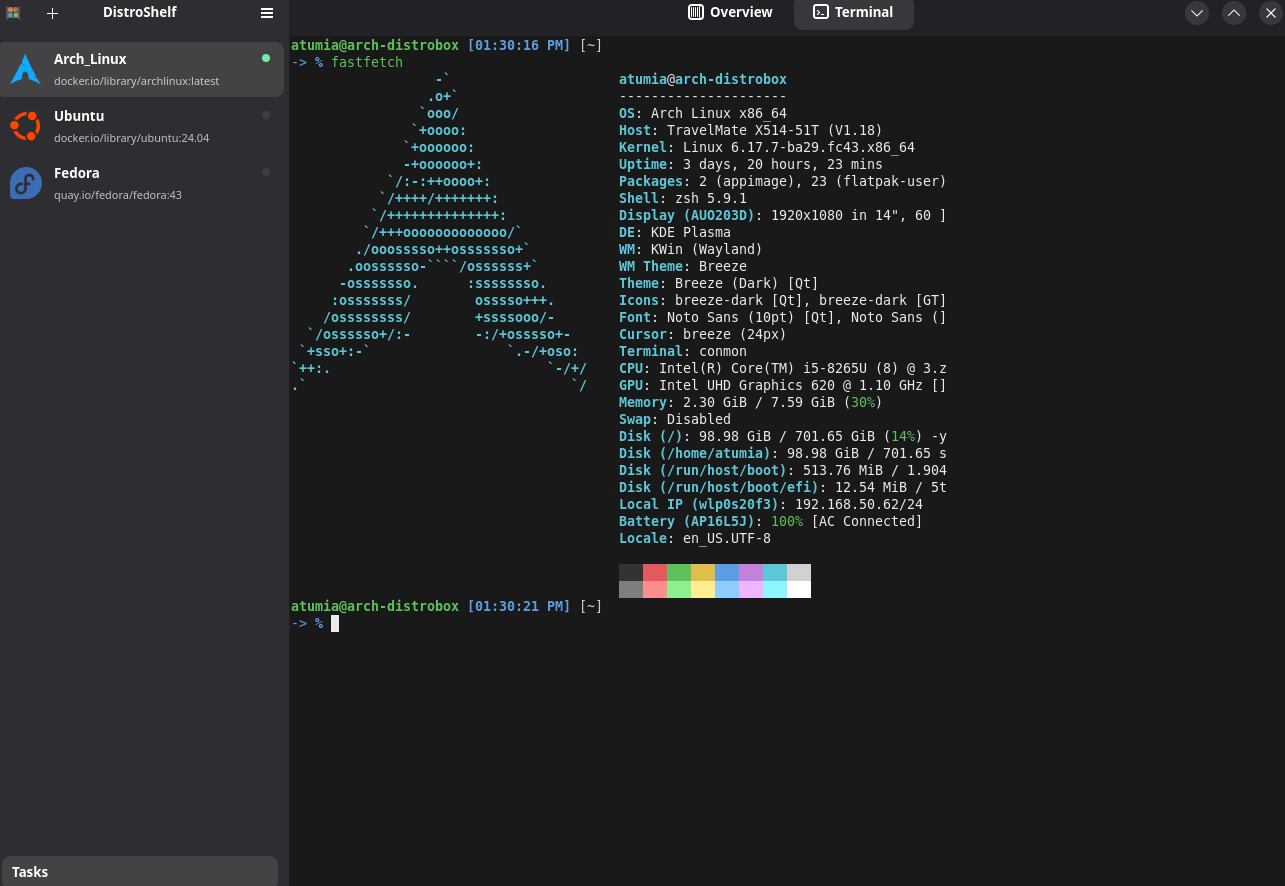Click the 'Display (AUO203D)' line
Image resolution: width=1285 pixels, height=886 pixels.
point(783,215)
